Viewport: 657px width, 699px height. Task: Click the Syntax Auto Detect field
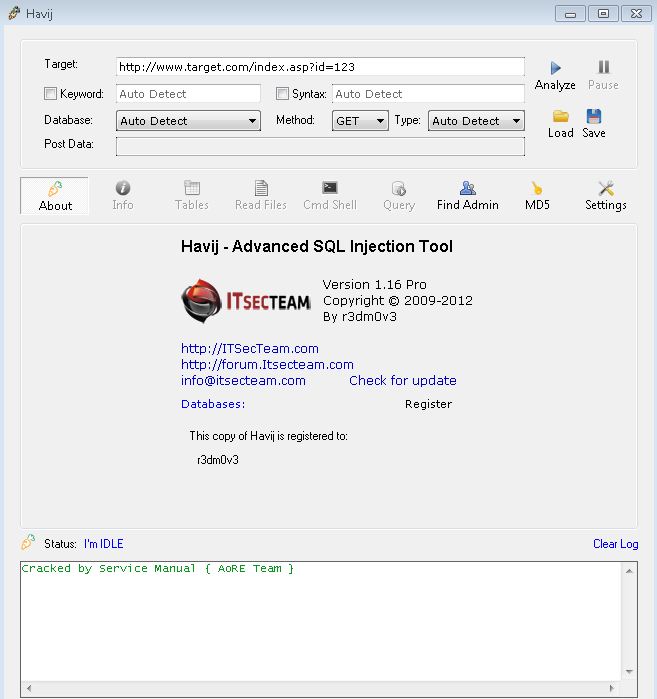(428, 94)
